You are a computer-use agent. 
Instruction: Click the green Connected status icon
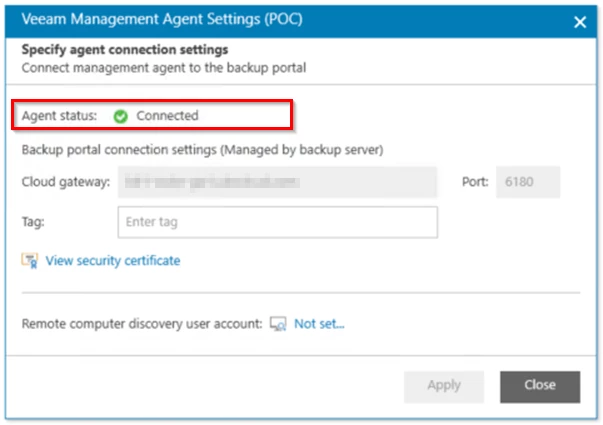(x=121, y=116)
